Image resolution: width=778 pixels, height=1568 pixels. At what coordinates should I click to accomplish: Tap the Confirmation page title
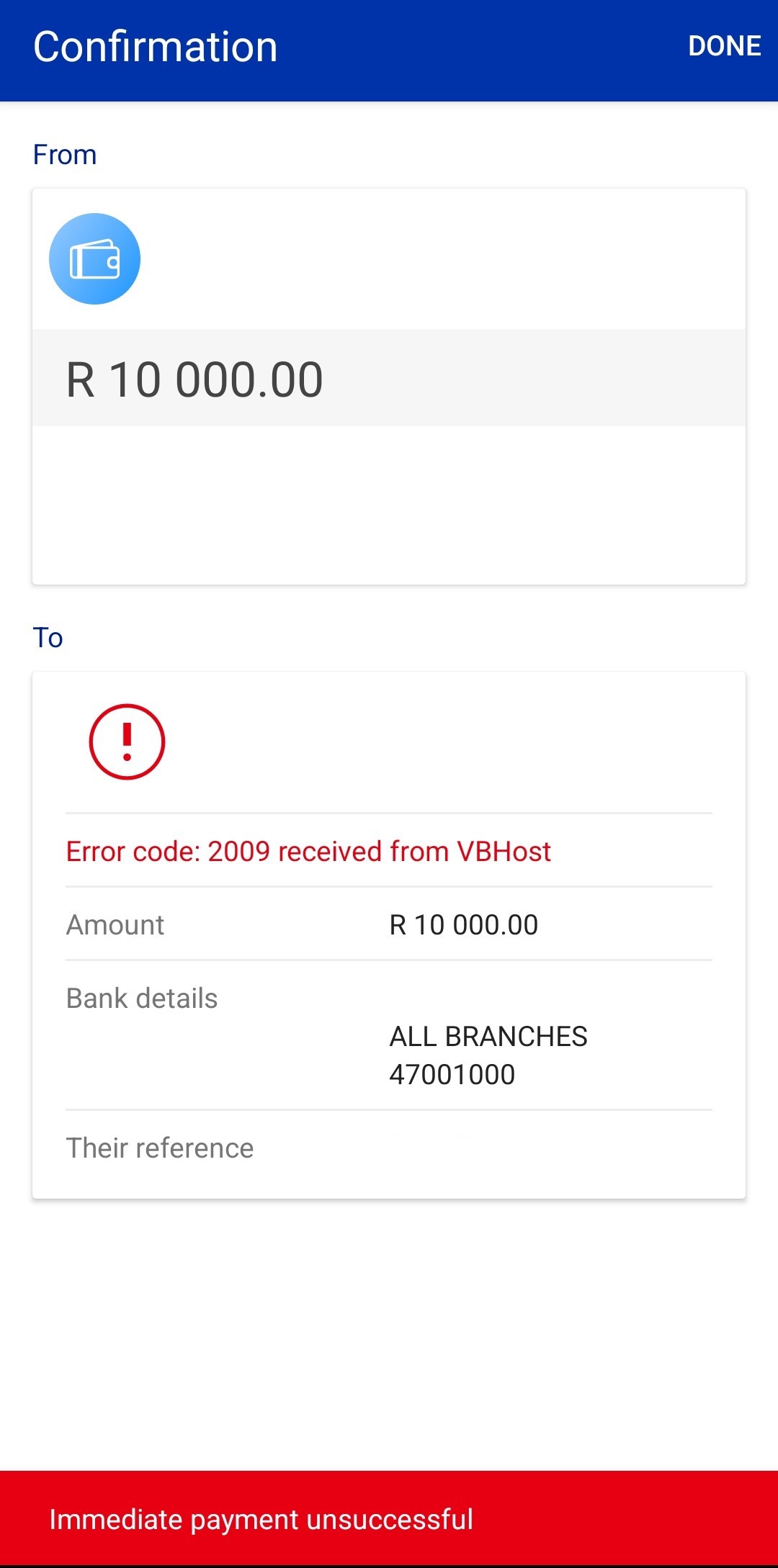[x=155, y=48]
